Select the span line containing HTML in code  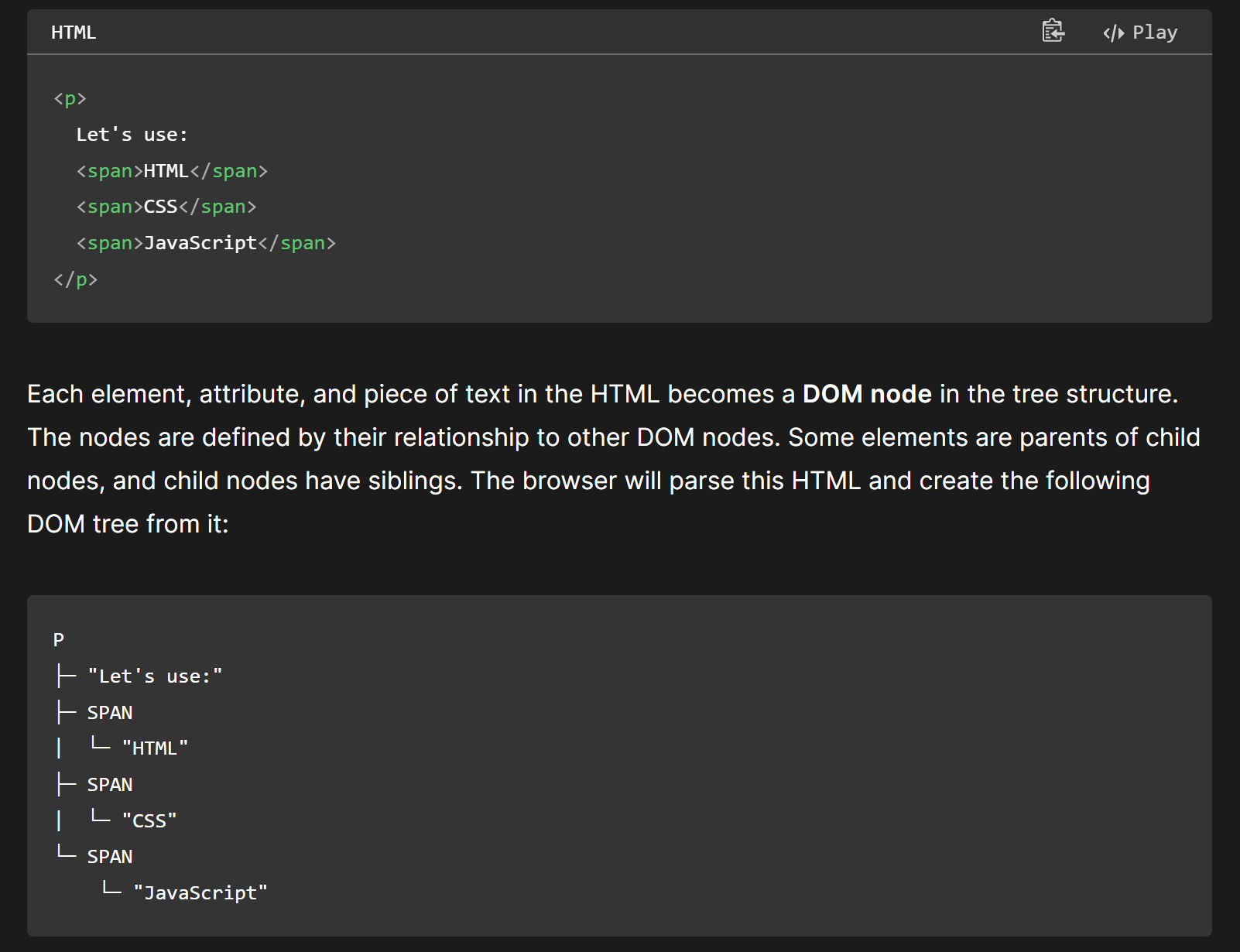[x=172, y=171]
